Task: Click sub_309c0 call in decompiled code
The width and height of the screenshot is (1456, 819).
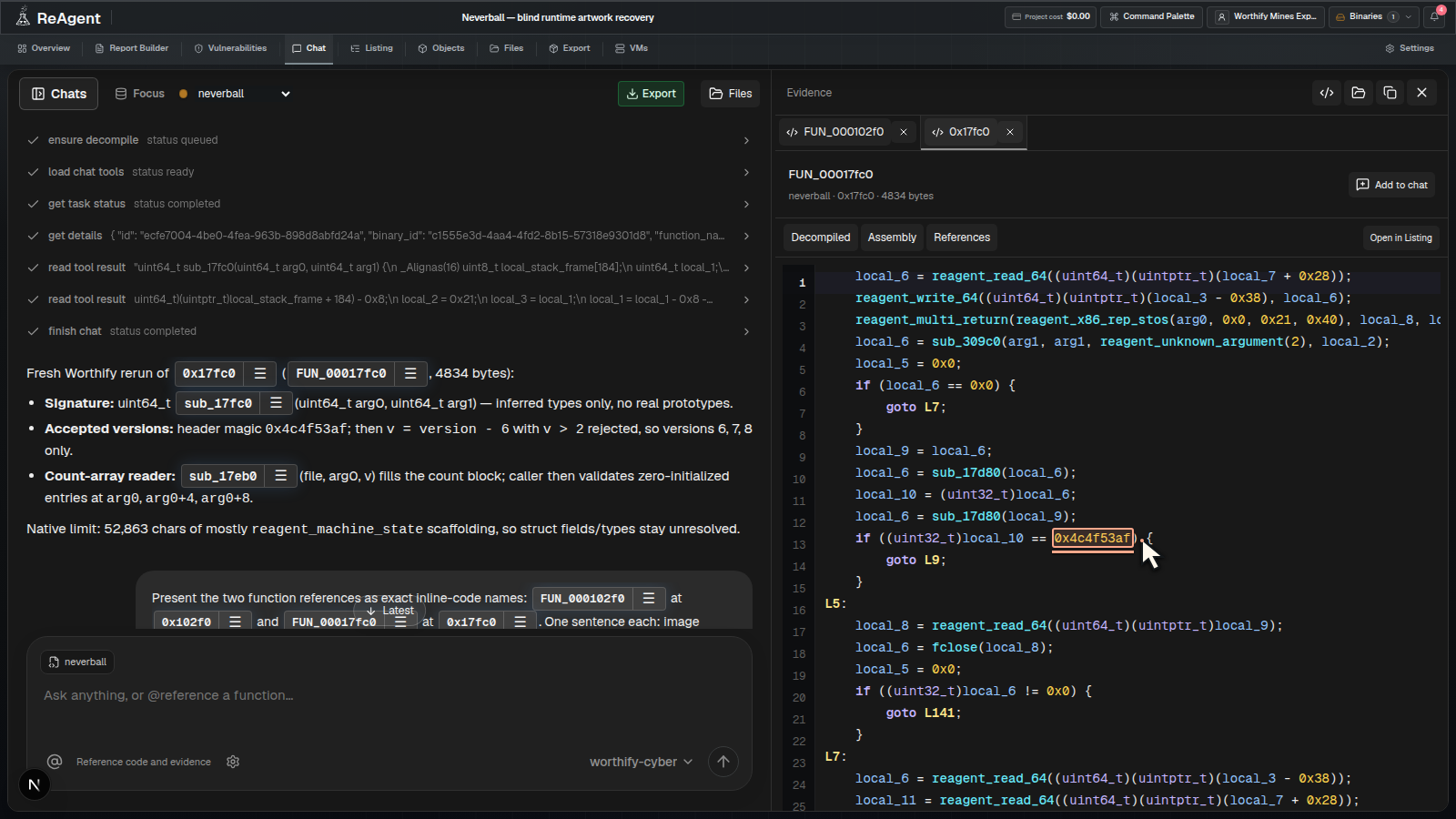Action: (966, 342)
